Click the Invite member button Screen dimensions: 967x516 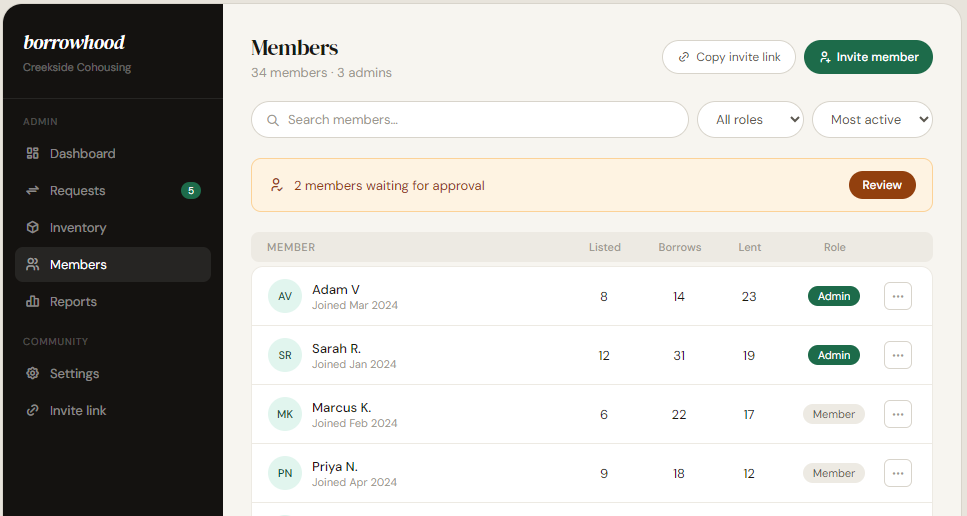point(868,57)
